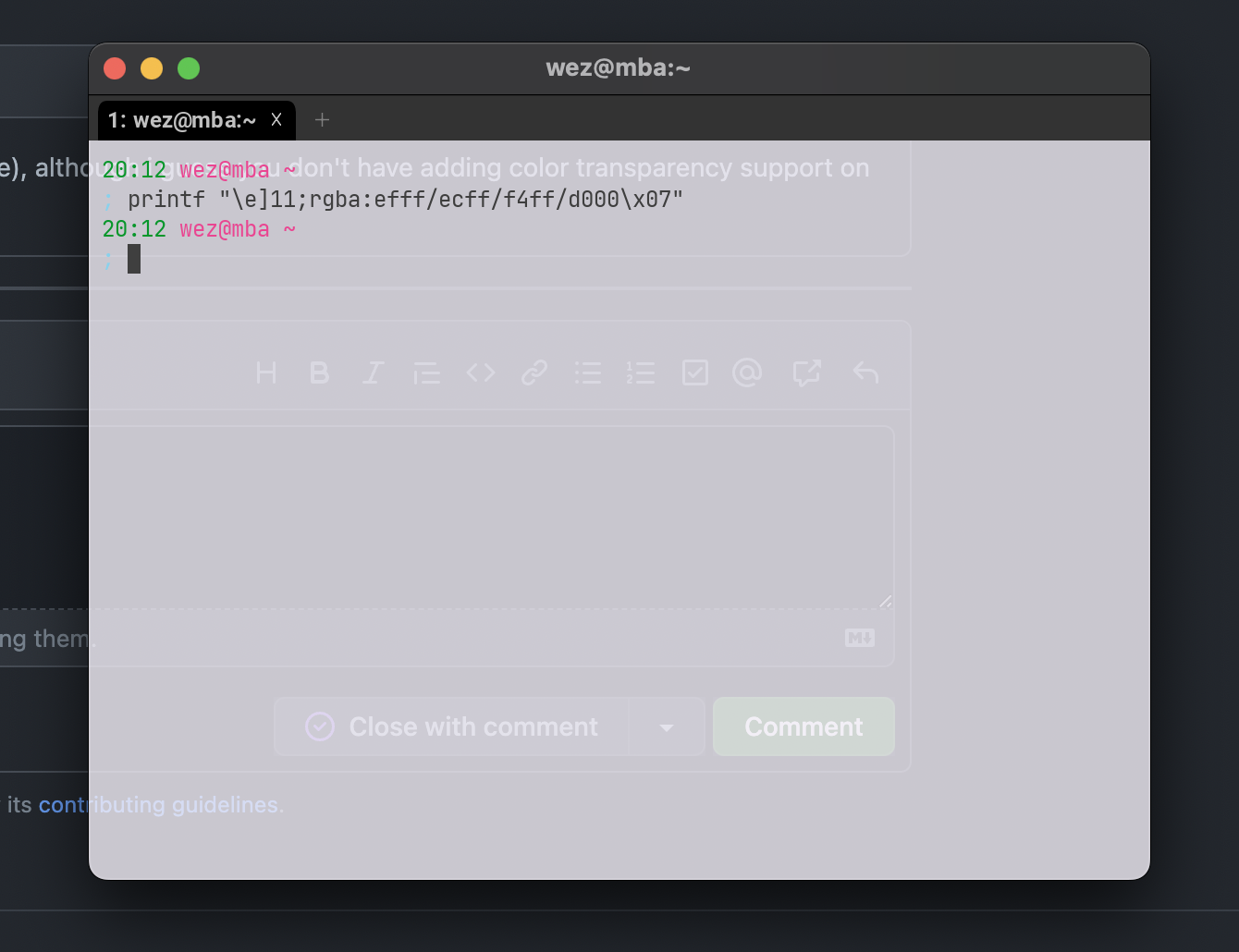Reference an issue with cross-reference icon
The height and width of the screenshot is (952, 1239).
806,372
